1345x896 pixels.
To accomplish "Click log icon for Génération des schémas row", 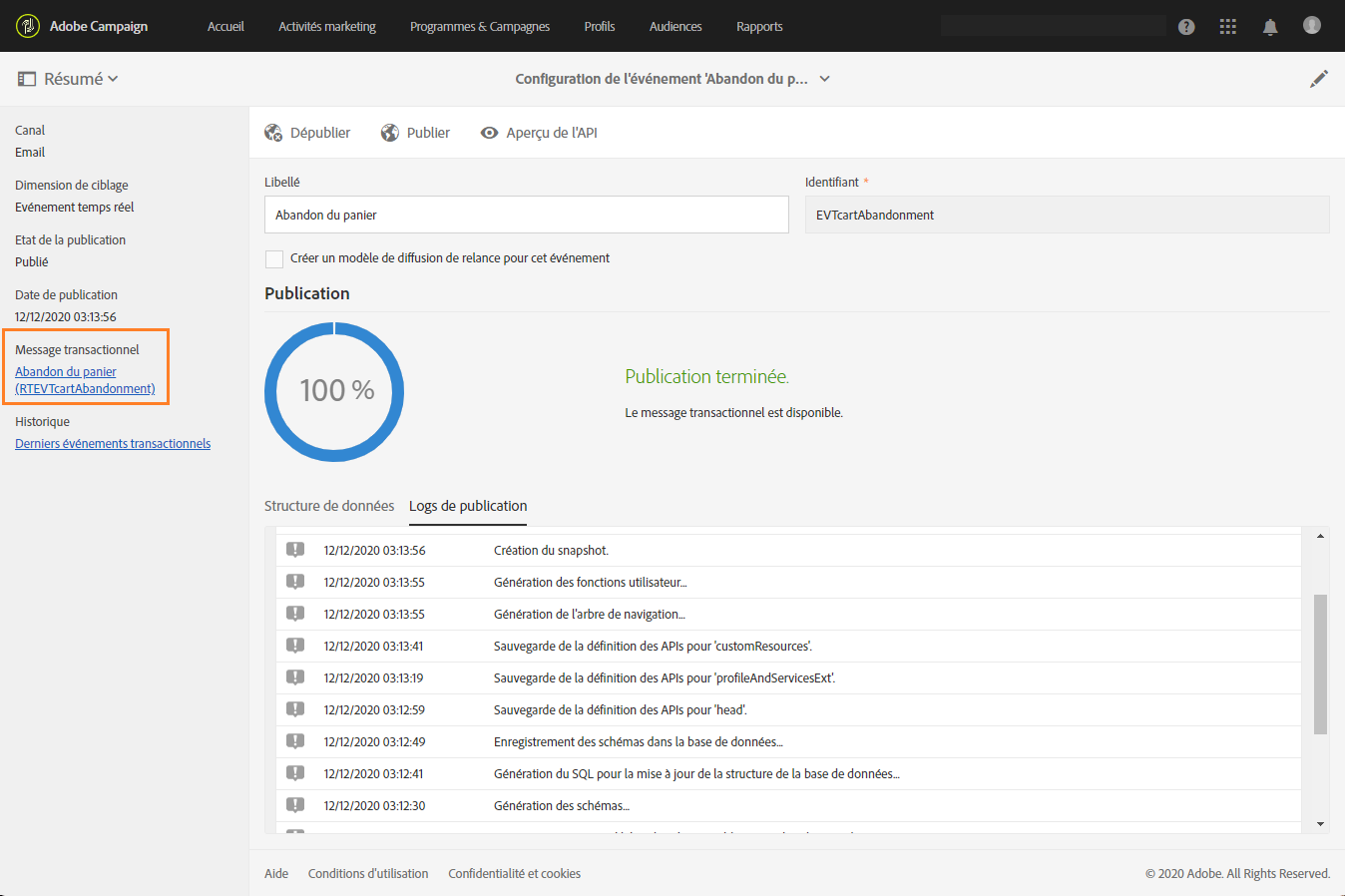I will 295,805.
